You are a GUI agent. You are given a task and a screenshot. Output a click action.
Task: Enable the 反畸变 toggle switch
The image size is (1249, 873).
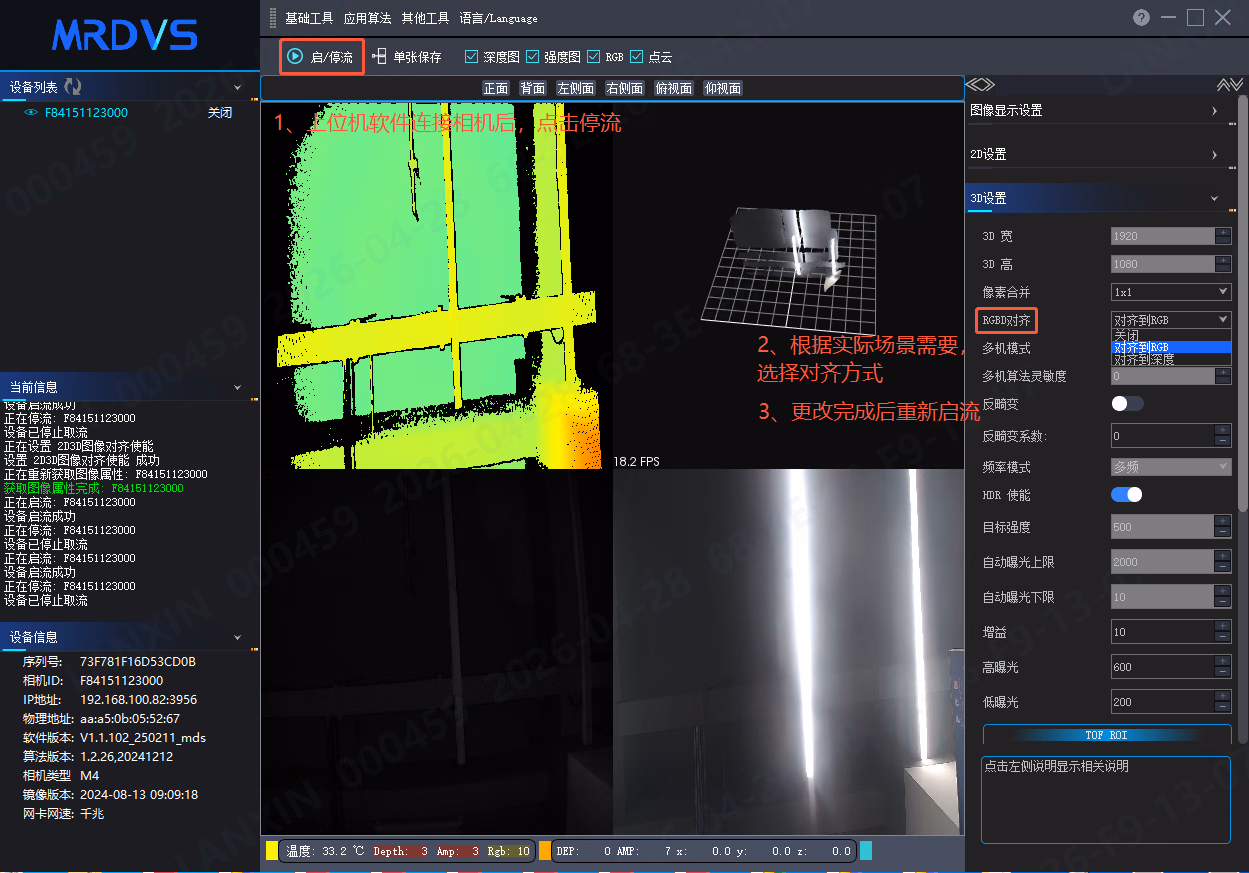tap(1127, 403)
